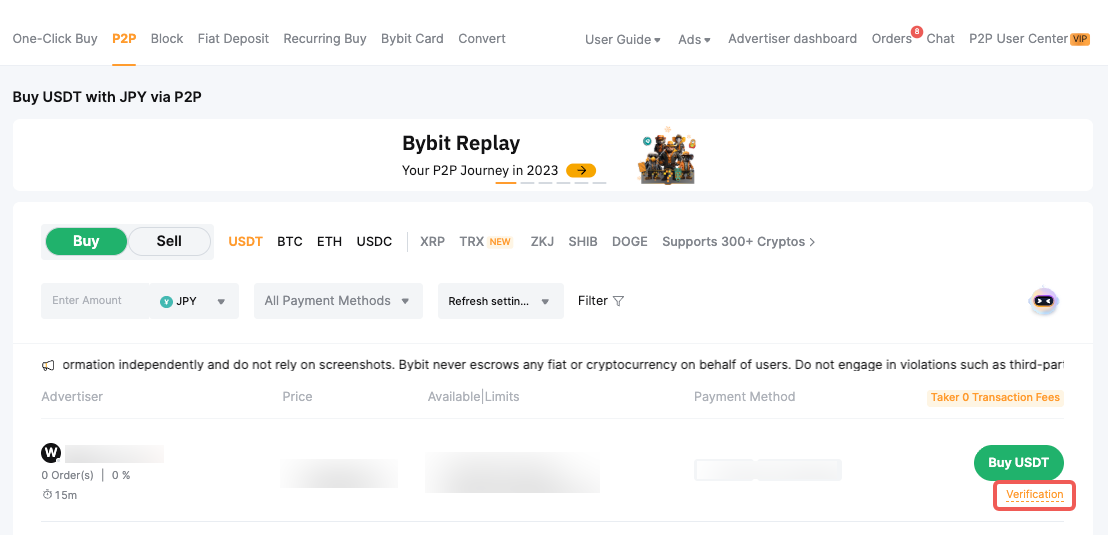
Task: Click the Bybit Replay banner illustration
Action: tap(668, 155)
